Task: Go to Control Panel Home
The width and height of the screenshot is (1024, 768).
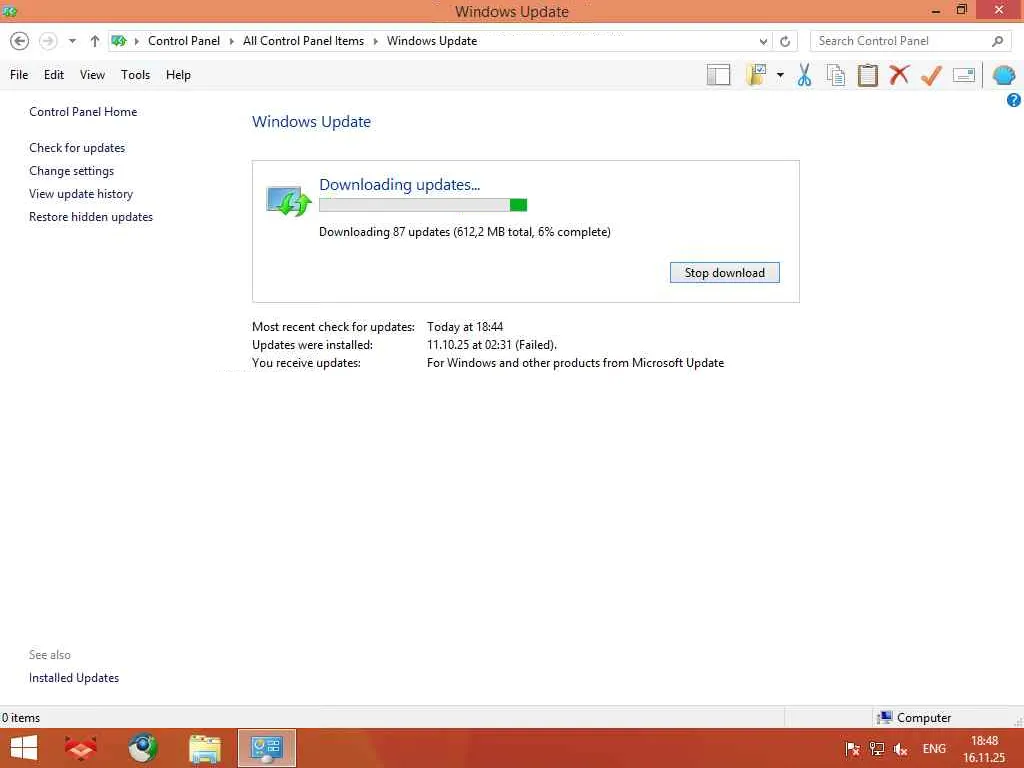Action: click(83, 112)
